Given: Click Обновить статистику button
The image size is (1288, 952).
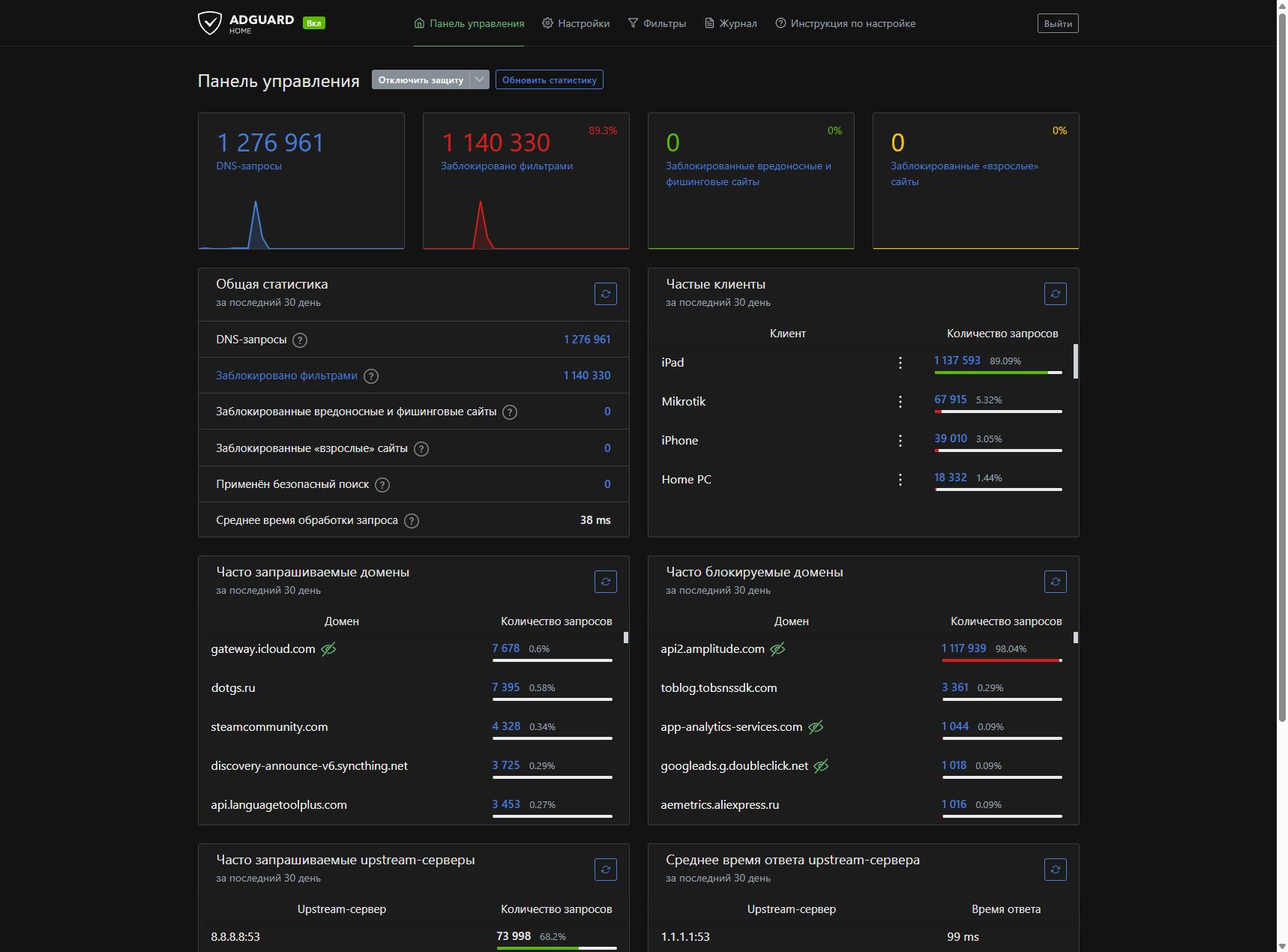Looking at the screenshot, I should 550,79.
